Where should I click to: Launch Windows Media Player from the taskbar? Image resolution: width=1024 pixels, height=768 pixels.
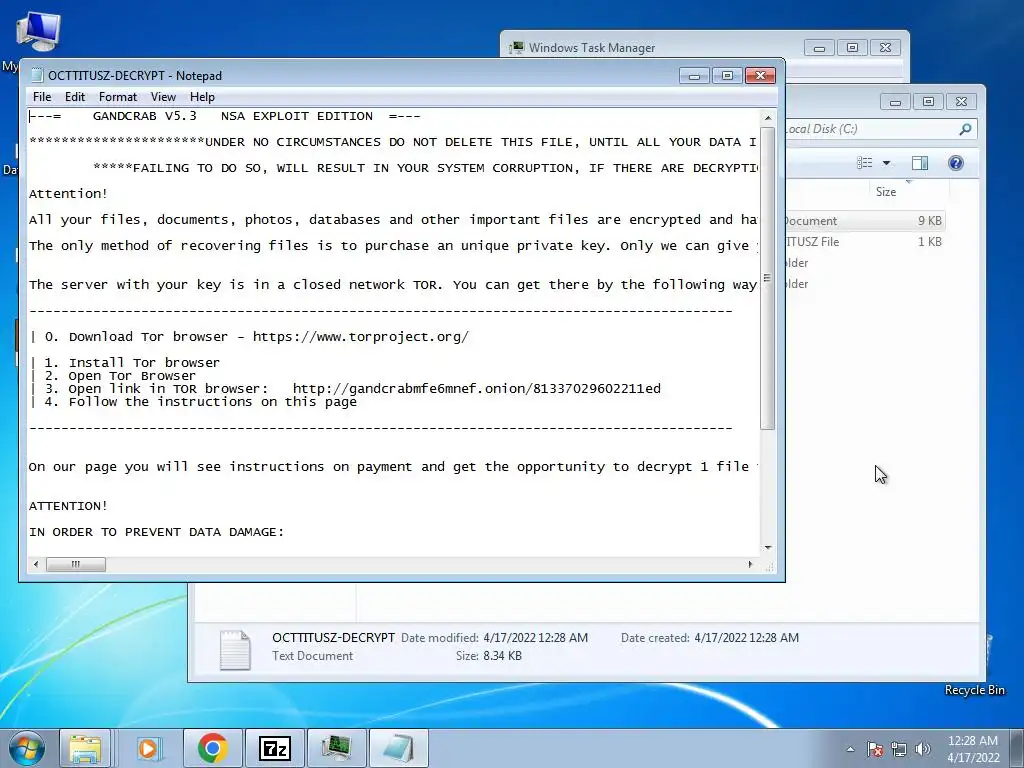point(148,748)
